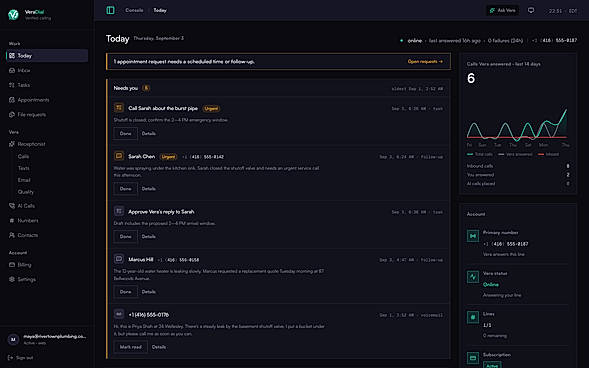View Details for the Sarah Chen follow-up

[x=149, y=189]
